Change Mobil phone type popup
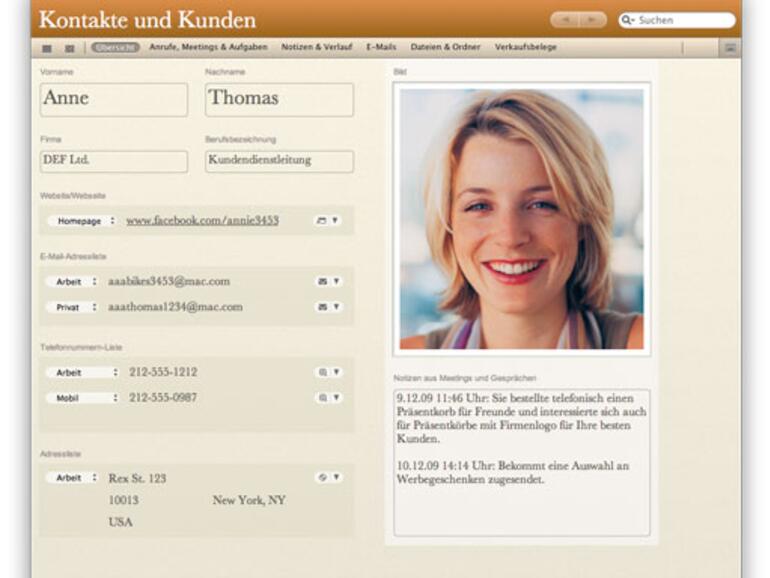The width and height of the screenshot is (770, 578). [83, 398]
